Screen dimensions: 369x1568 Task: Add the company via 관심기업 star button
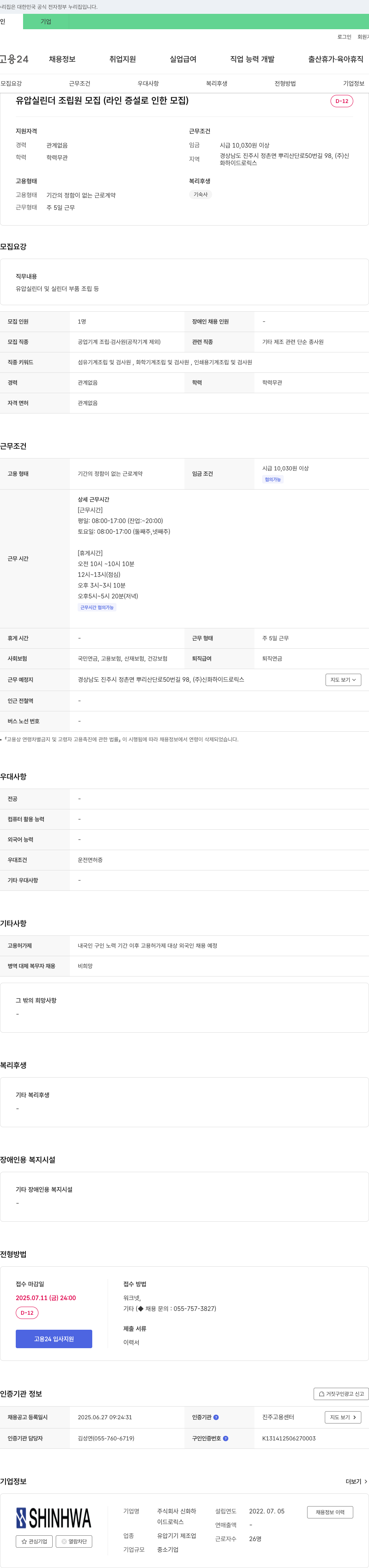[x=34, y=1541]
